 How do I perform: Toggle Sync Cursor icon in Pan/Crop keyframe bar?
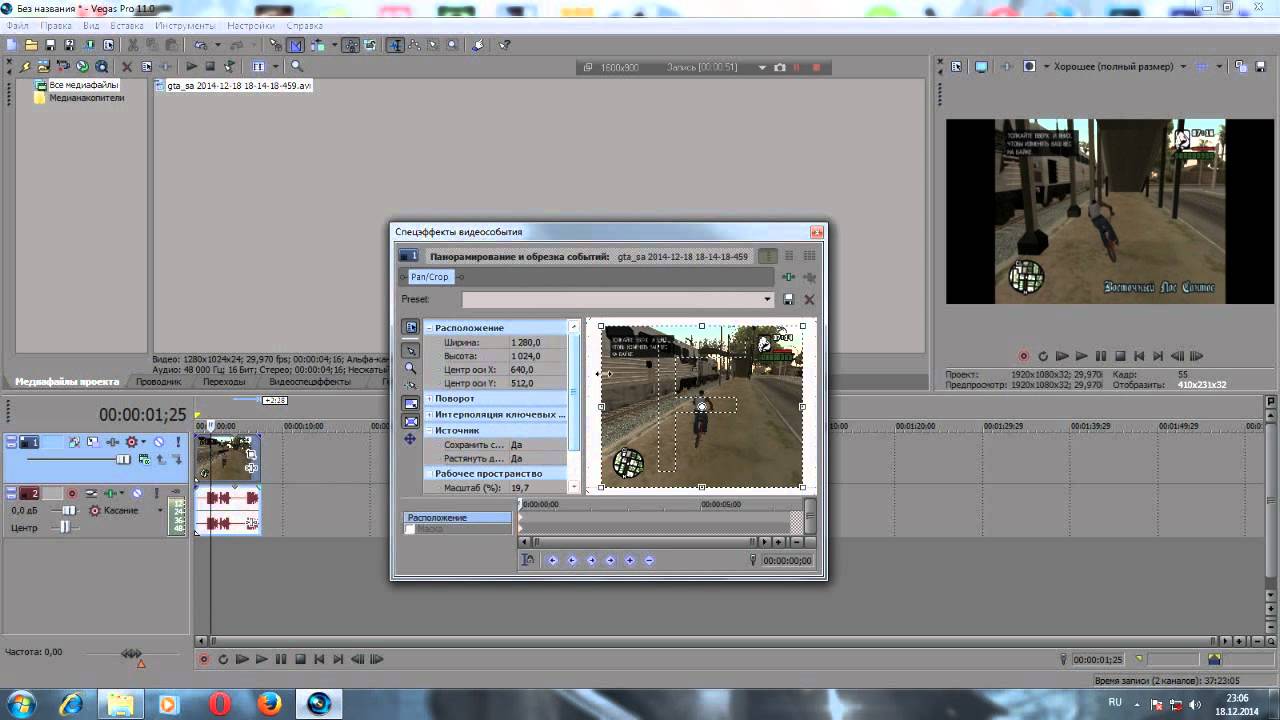click(527, 560)
